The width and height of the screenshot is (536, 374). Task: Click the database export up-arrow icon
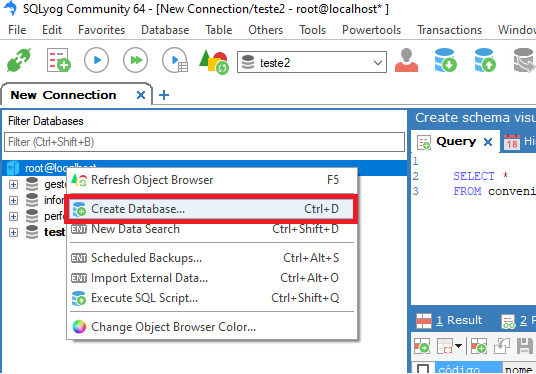pyautogui.click(x=485, y=60)
